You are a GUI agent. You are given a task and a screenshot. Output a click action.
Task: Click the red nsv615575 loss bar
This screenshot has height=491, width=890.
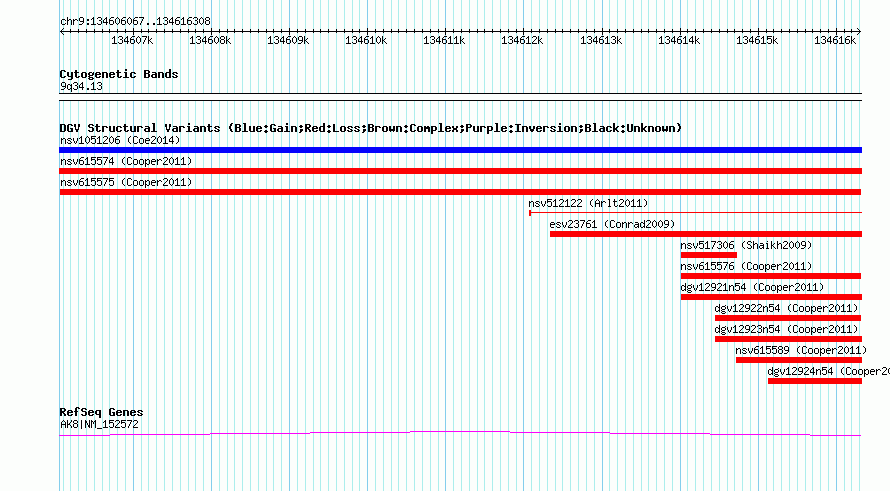pos(460,192)
